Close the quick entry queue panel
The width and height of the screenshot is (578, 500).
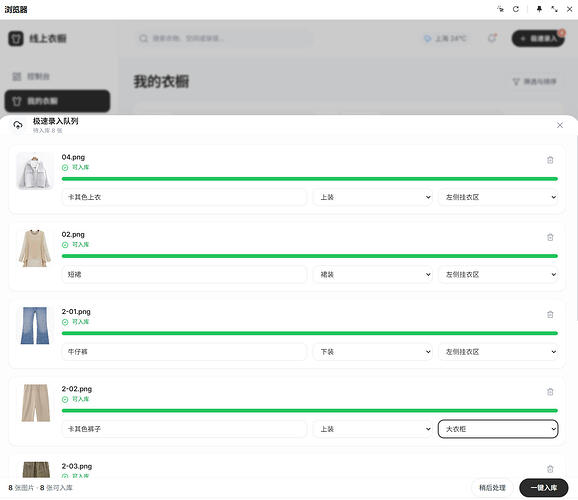click(560, 125)
